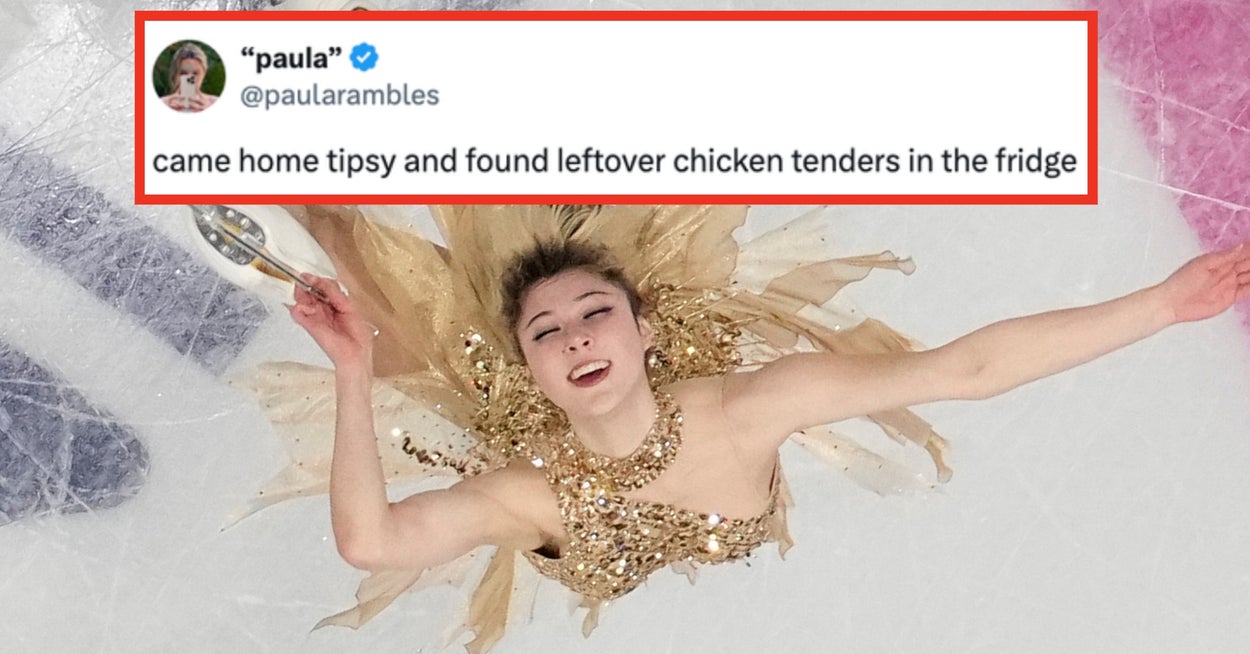Click the skater's hair bun
The image size is (1250, 654).
(x=560, y=262)
